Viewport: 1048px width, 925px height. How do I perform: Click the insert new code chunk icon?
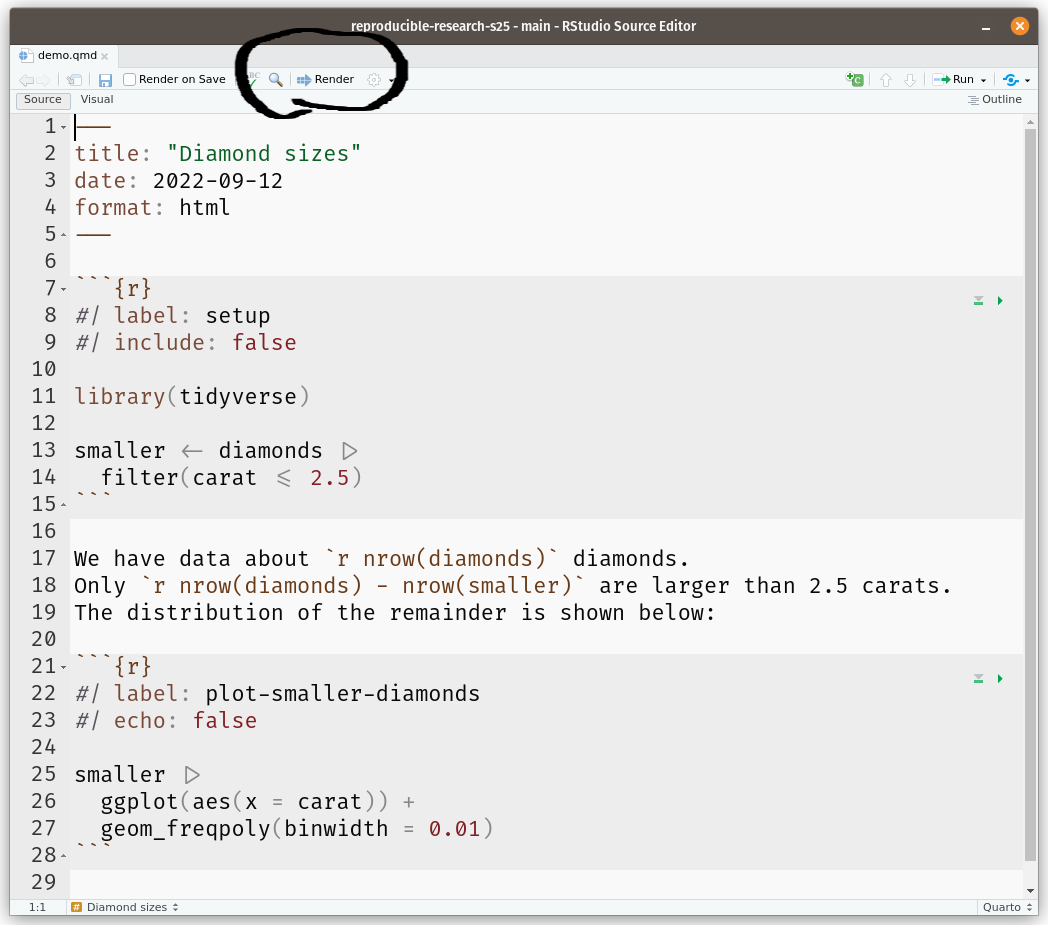coord(854,80)
